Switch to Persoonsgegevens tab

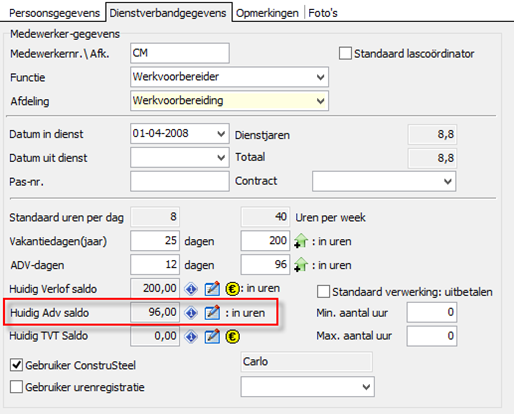[x=54, y=13]
